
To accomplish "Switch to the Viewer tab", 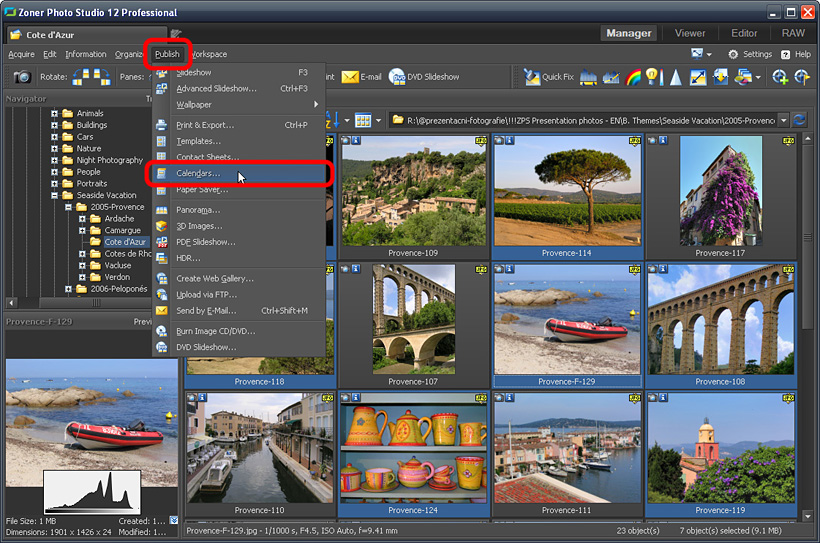I will (690, 33).
